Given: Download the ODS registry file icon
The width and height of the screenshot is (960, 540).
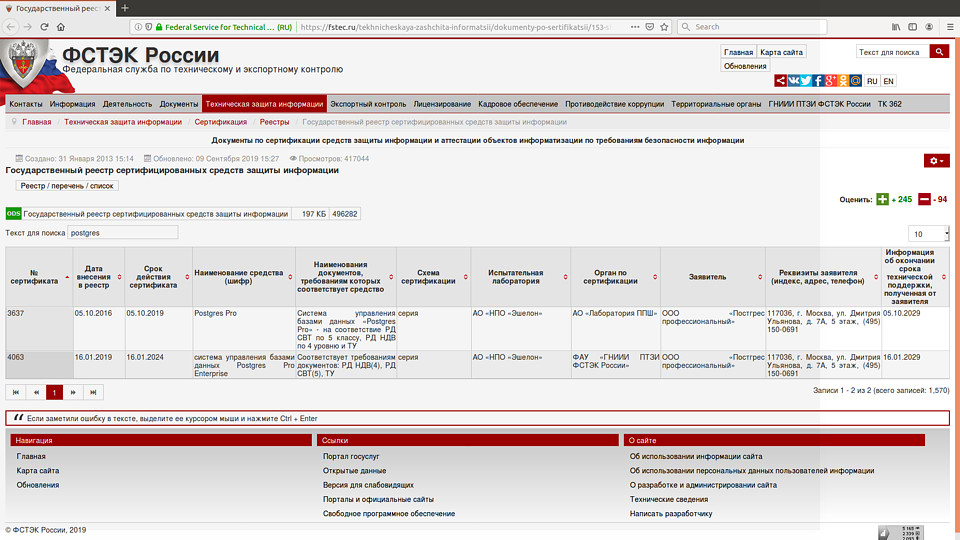Looking at the screenshot, I should (x=13, y=214).
